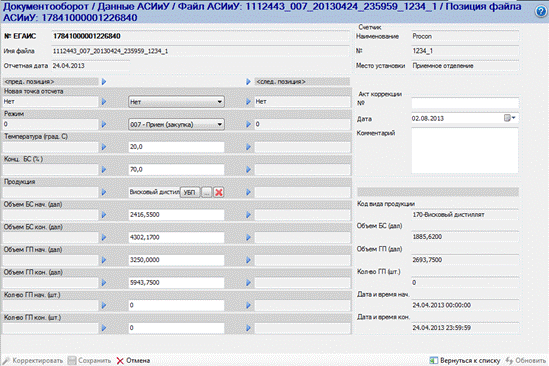The image size is (549, 366).
Task: Open the help question mark icon
Action: 541,12
